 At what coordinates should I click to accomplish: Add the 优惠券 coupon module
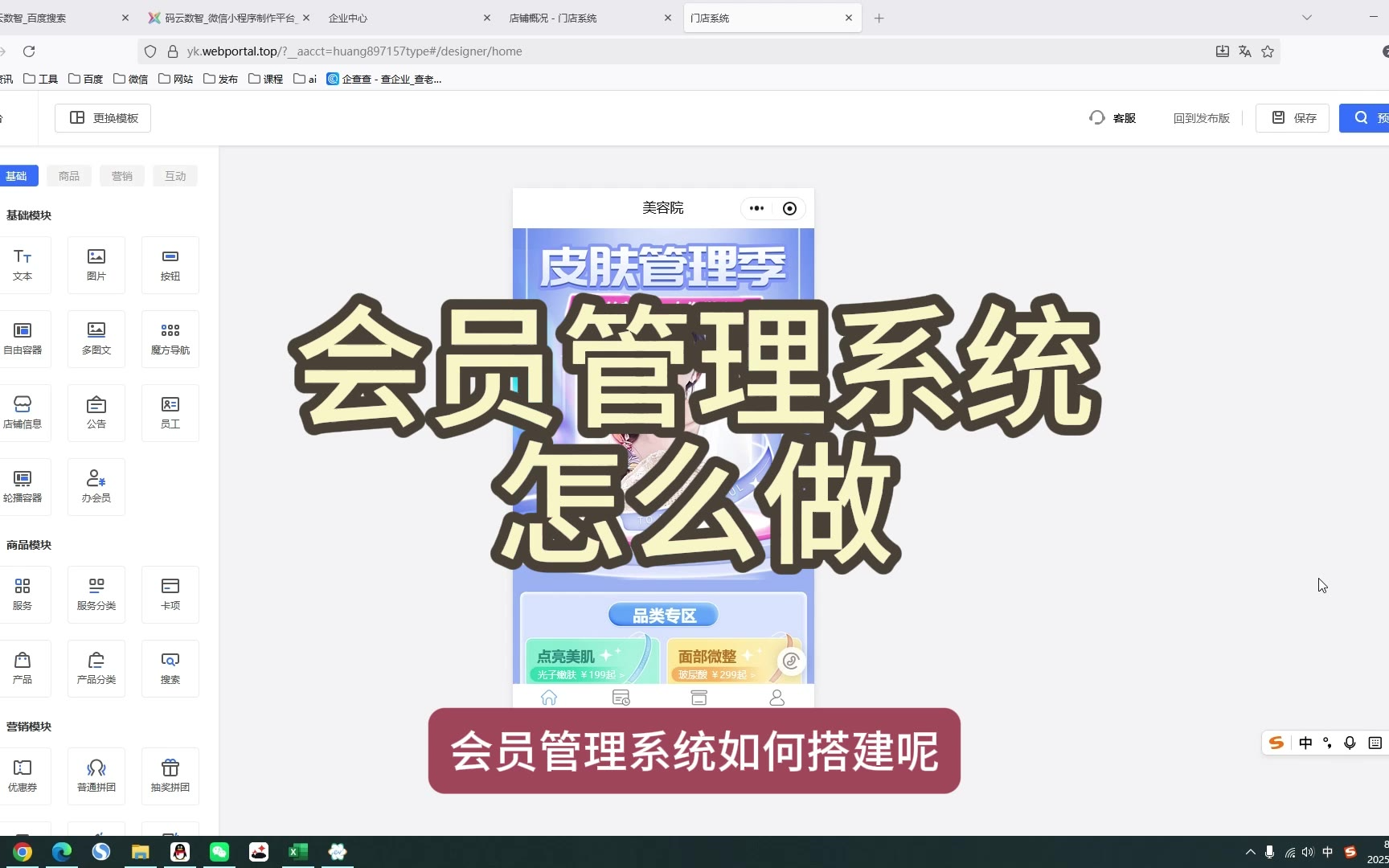tap(23, 776)
